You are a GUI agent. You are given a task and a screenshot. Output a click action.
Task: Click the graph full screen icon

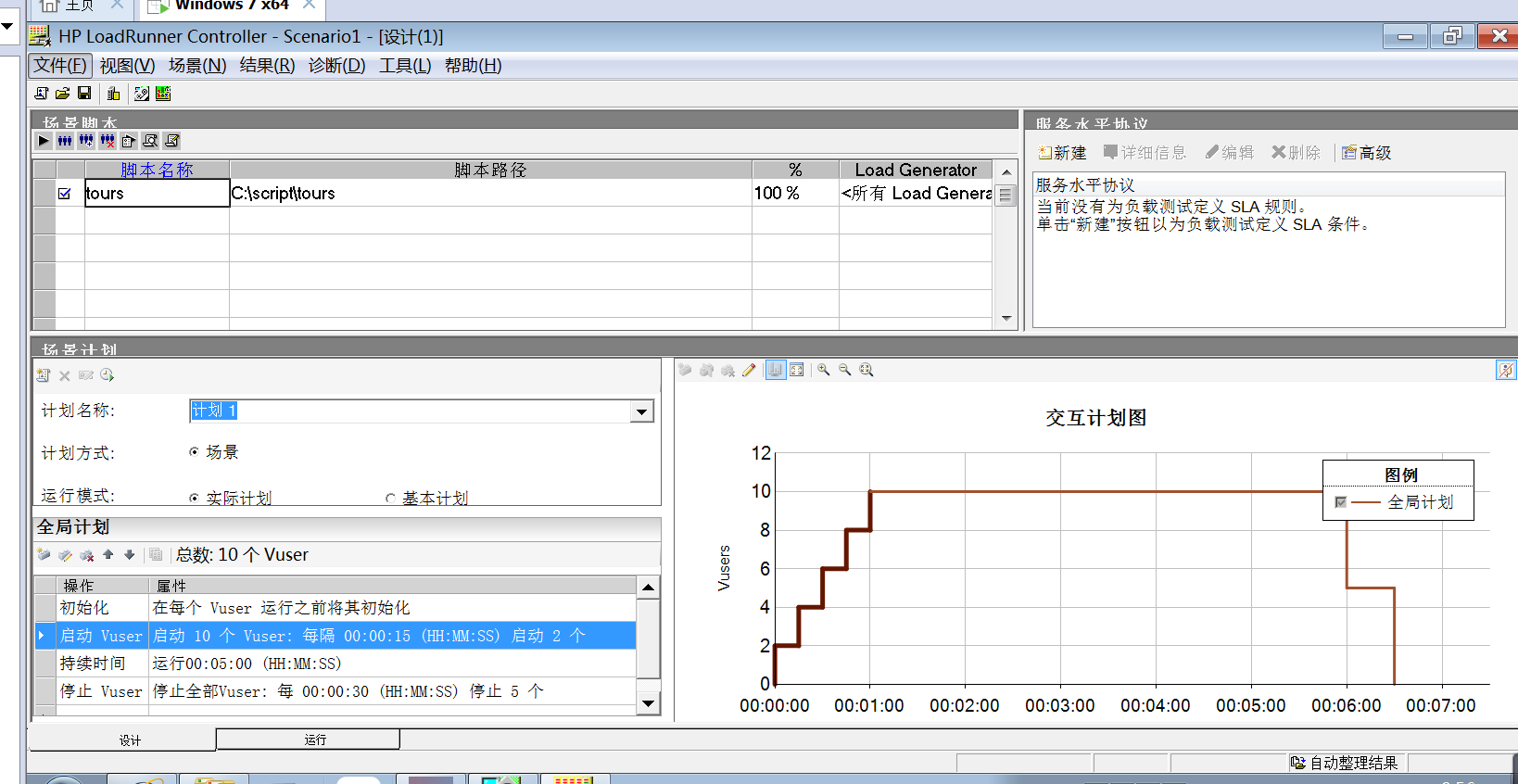tap(797, 370)
